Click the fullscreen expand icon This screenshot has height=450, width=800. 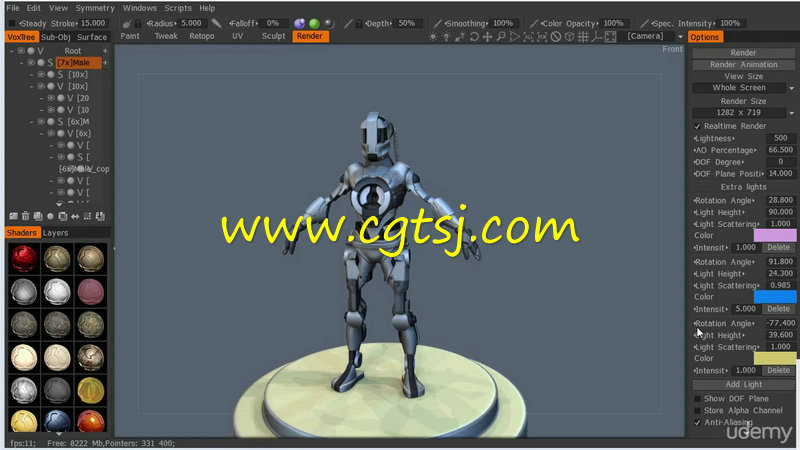[610, 37]
